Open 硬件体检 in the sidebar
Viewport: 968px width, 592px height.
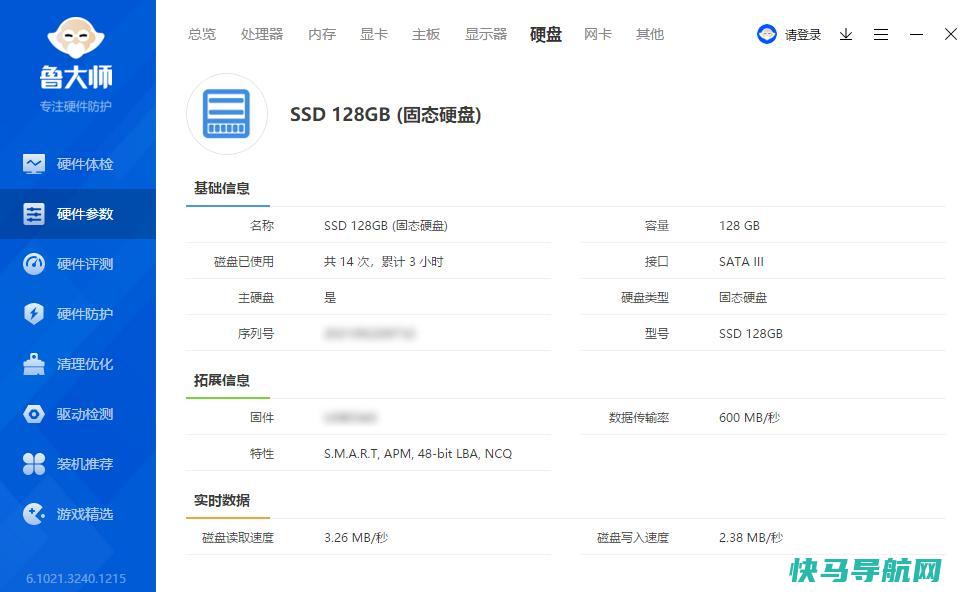click(85, 164)
